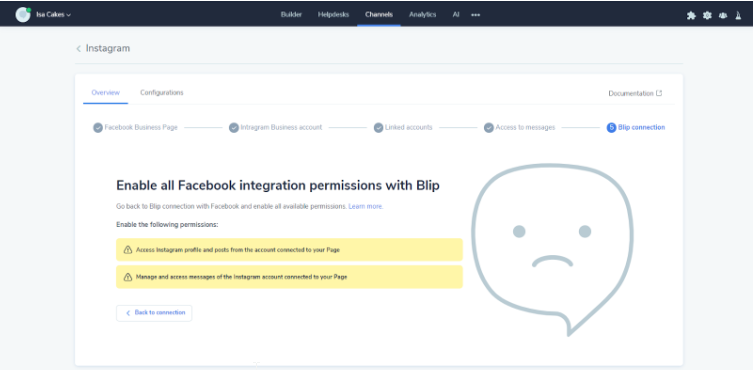Screen dimensions: 753x370
Task: Open the Helpdesks menu
Action: 333,14
